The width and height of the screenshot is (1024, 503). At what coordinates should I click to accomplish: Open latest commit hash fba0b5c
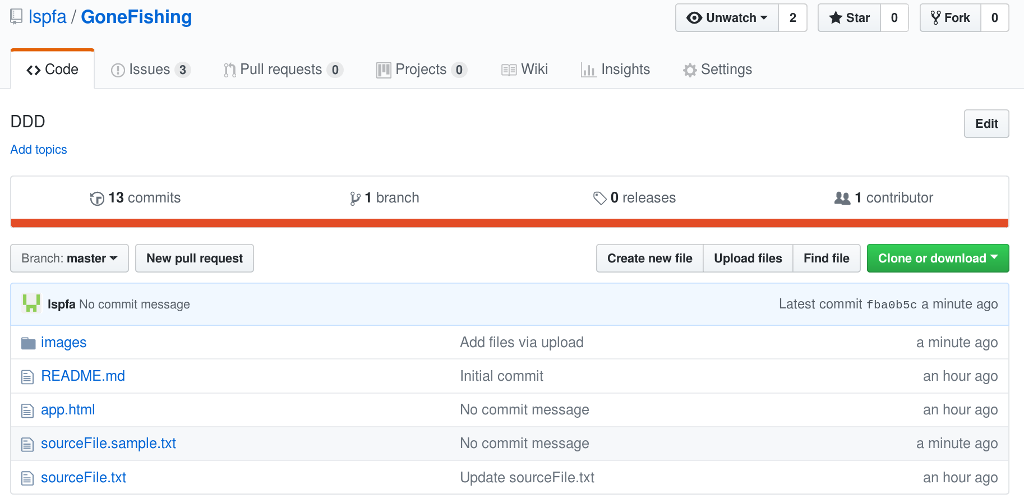point(891,304)
